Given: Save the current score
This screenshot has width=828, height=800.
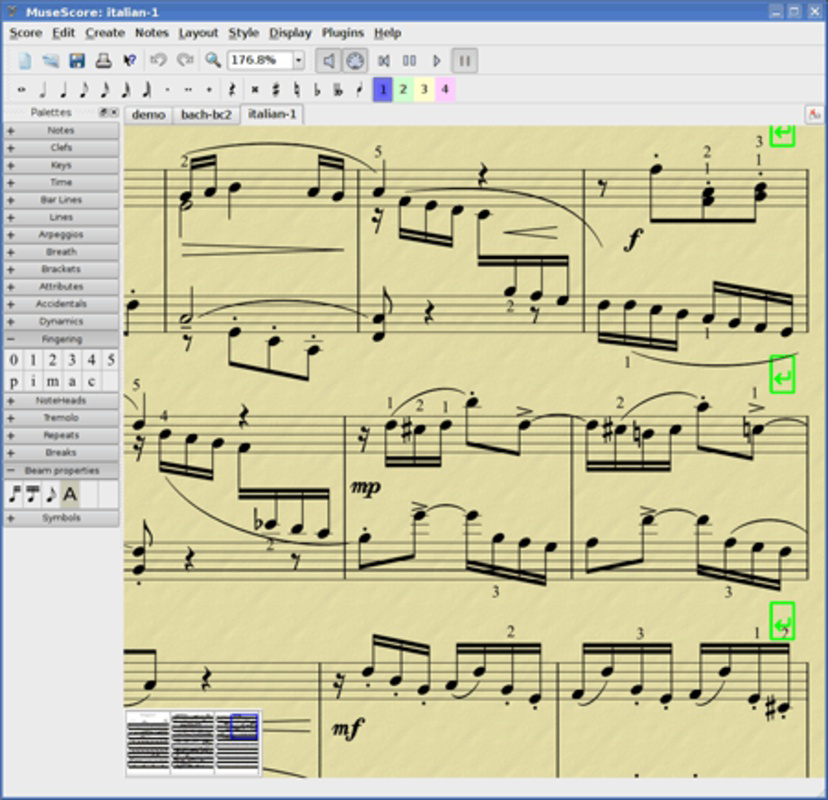Looking at the screenshot, I should 76,60.
